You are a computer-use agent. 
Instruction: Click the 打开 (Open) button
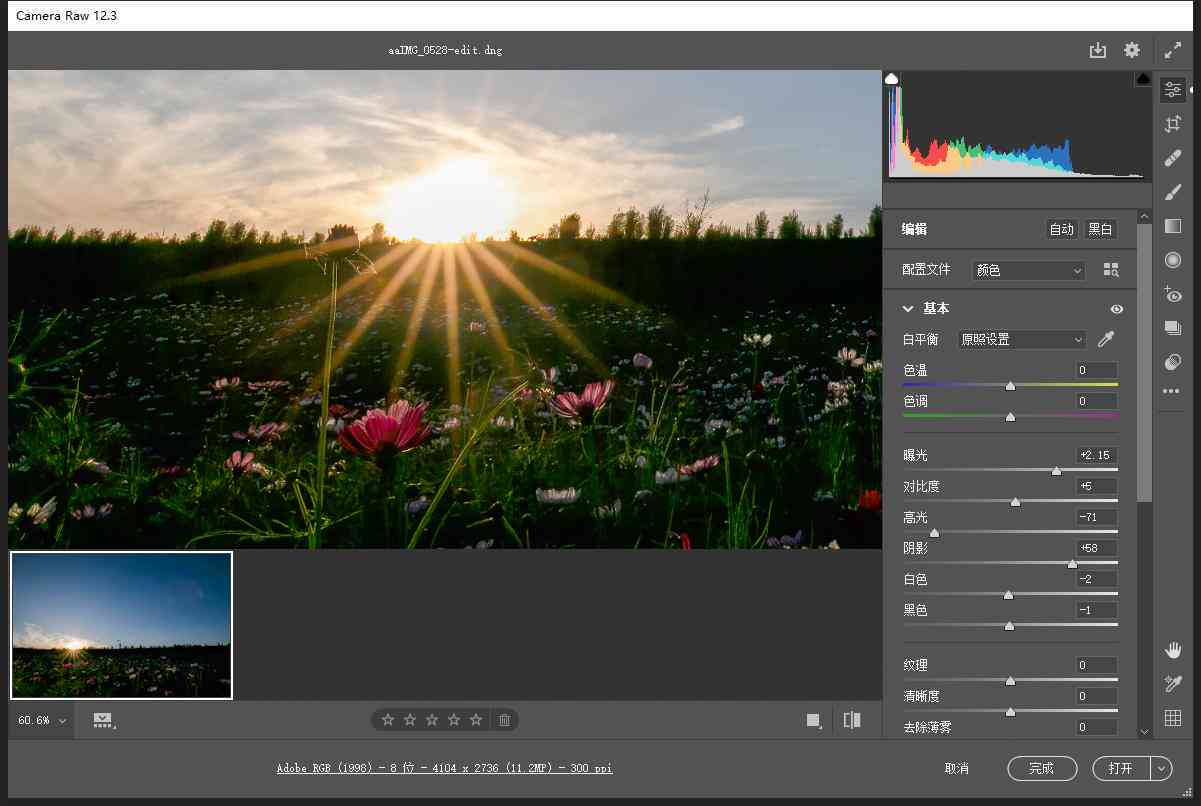pyautogui.click(x=1121, y=769)
